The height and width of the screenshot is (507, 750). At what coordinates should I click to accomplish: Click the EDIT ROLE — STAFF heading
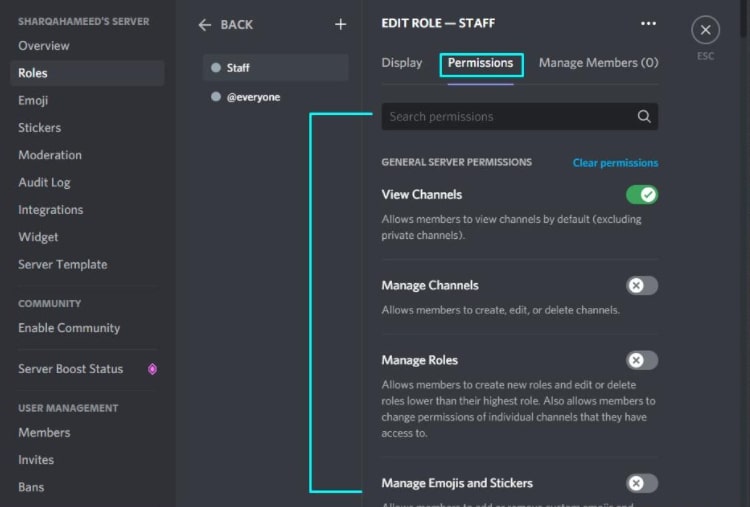[438, 23]
